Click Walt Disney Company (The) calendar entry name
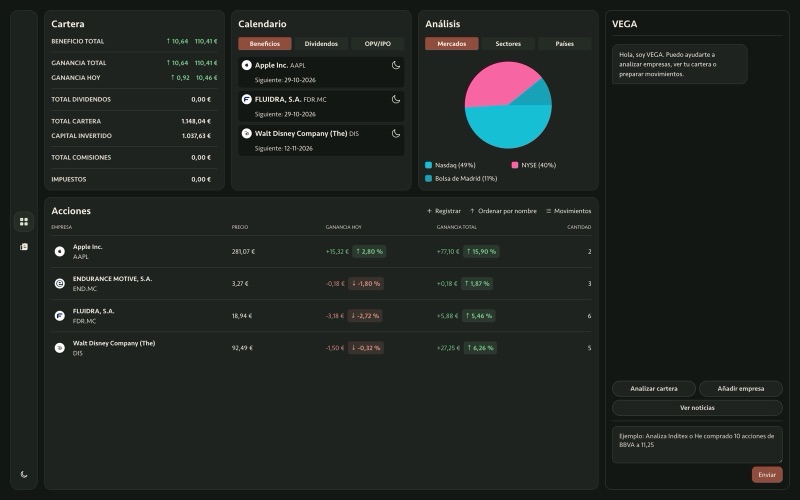The height and width of the screenshot is (500, 800). pyautogui.click(x=307, y=134)
